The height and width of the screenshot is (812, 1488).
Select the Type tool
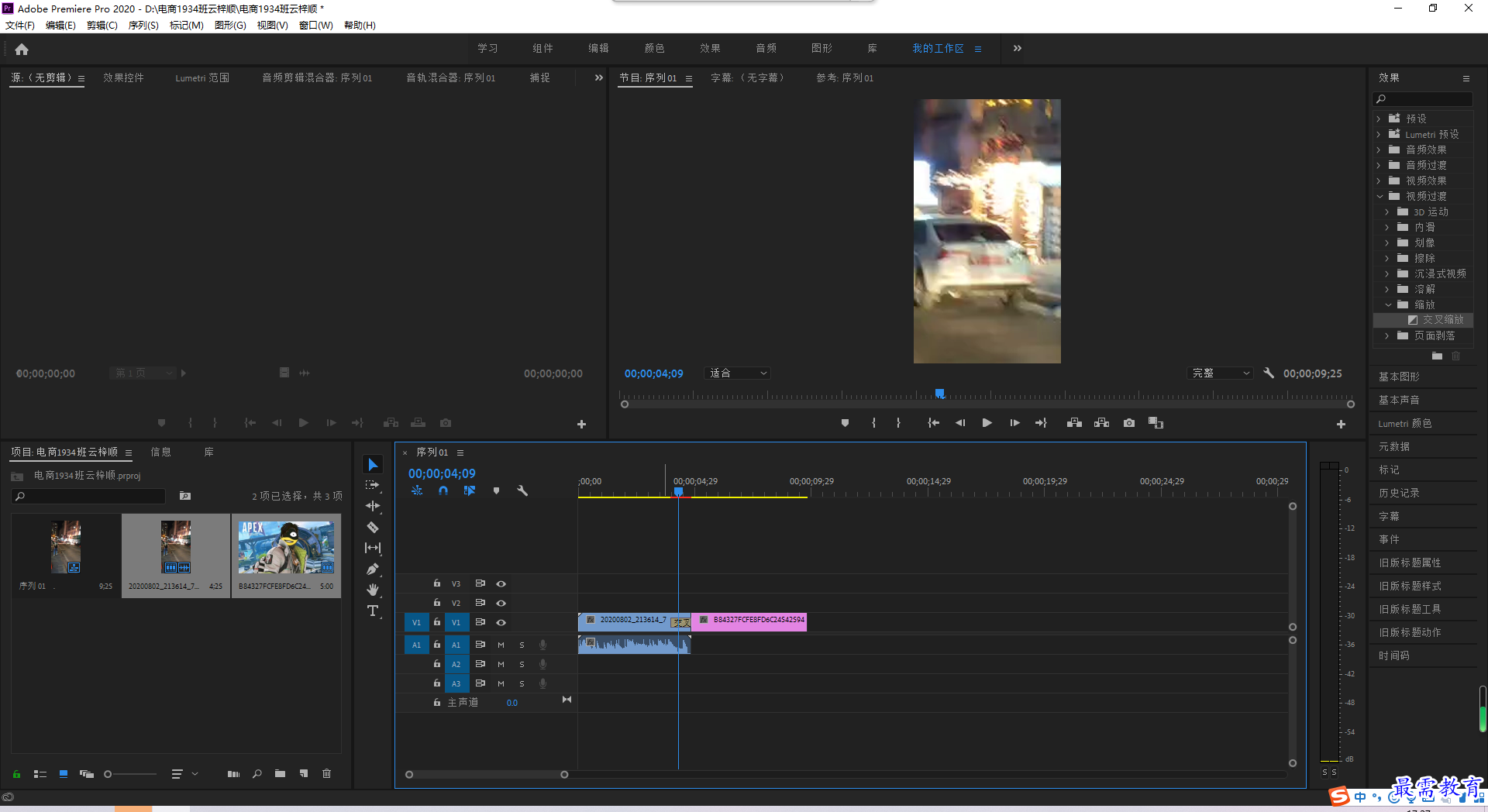tap(373, 611)
